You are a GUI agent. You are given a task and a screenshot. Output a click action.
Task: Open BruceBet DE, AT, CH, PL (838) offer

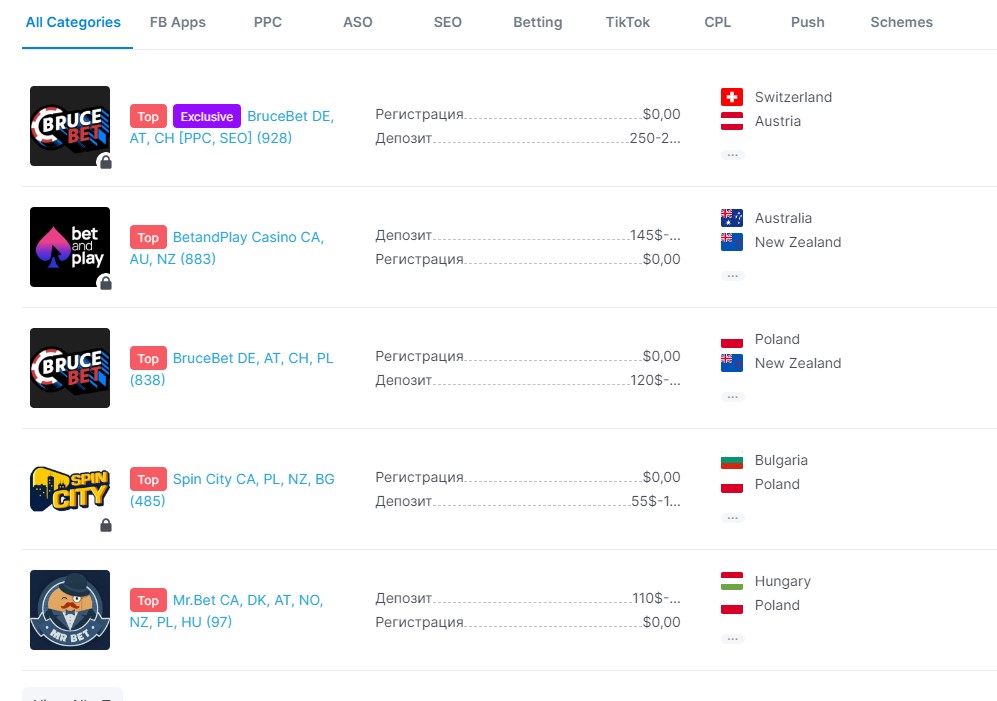[231, 369]
